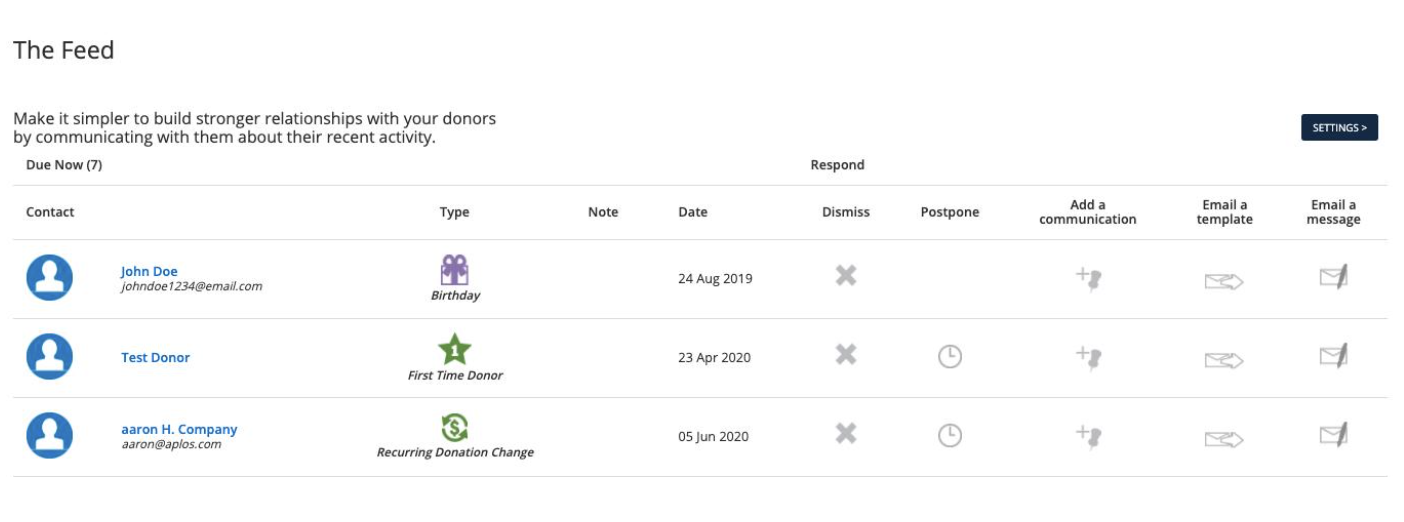Screen dimensions: 1404x522
Task: Email a message to John Doe
Action: [x=1333, y=275]
